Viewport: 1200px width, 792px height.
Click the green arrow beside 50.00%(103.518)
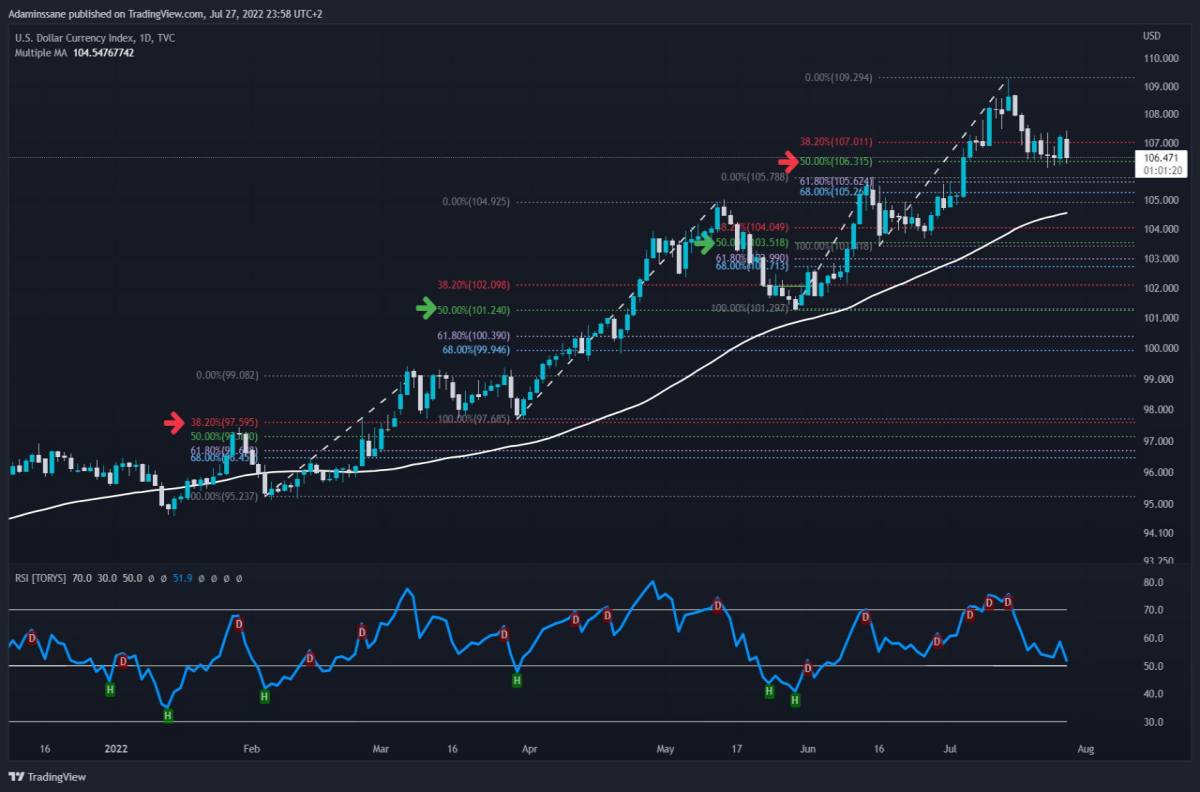click(706, 241)
